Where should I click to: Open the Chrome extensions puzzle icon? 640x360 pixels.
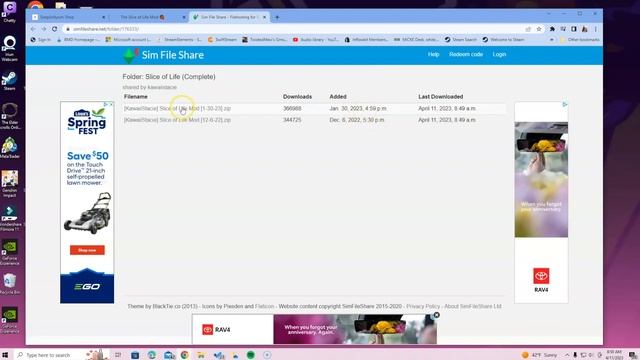coord(552,29)
